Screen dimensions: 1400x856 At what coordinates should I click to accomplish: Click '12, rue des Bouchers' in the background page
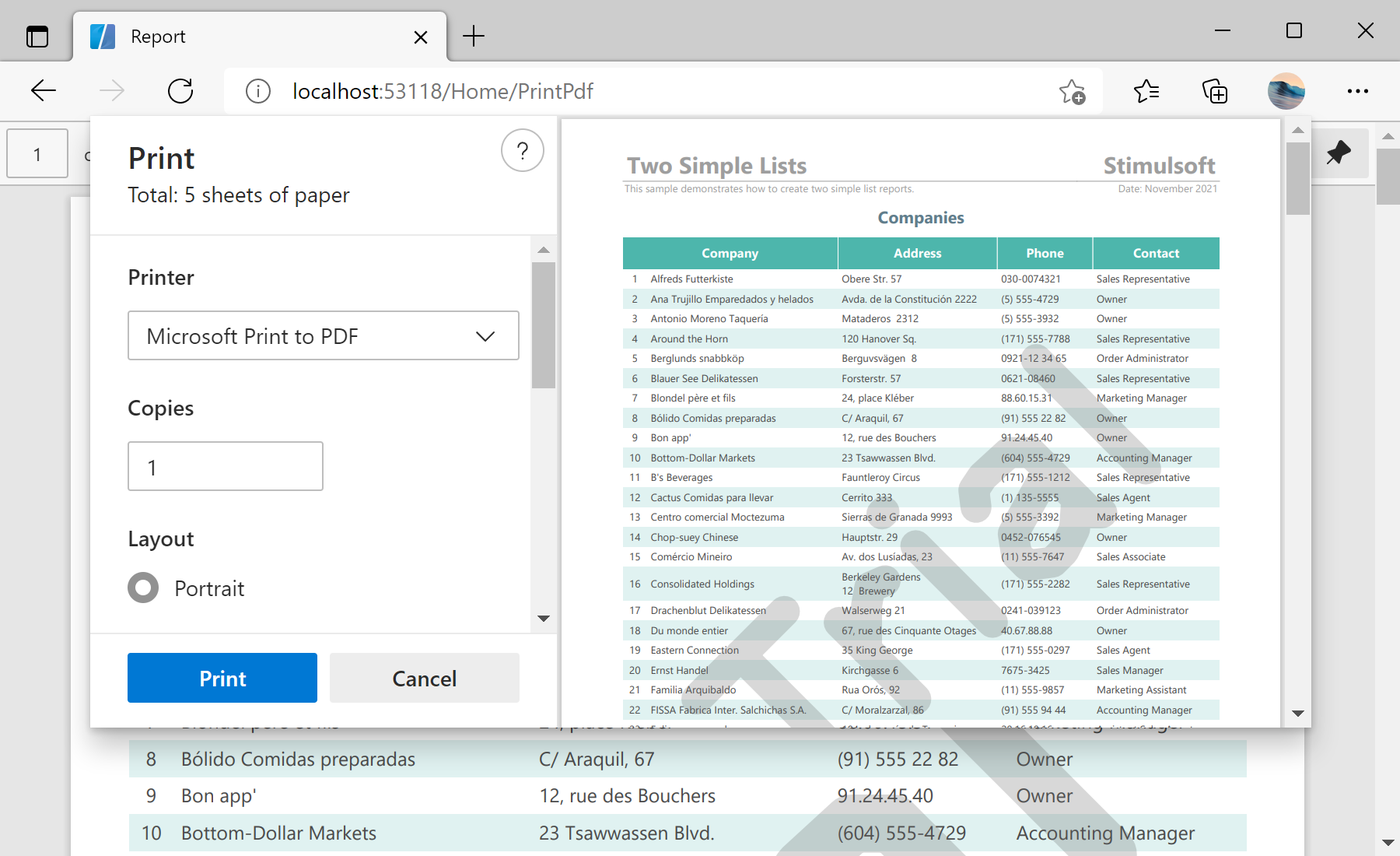point(627,795)
